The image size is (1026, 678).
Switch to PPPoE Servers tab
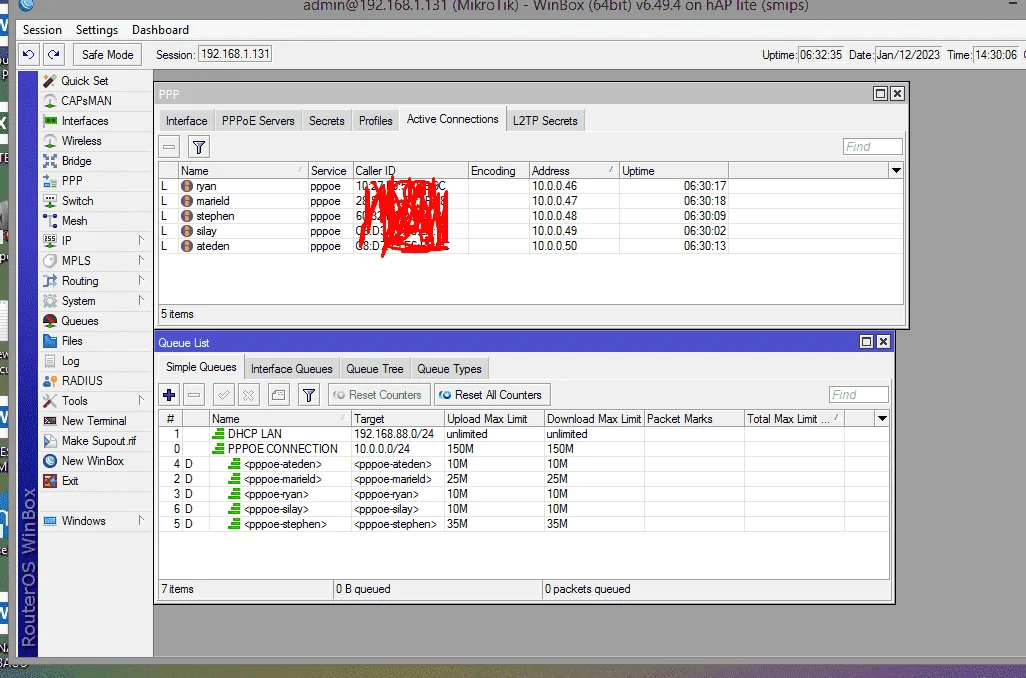258,121
